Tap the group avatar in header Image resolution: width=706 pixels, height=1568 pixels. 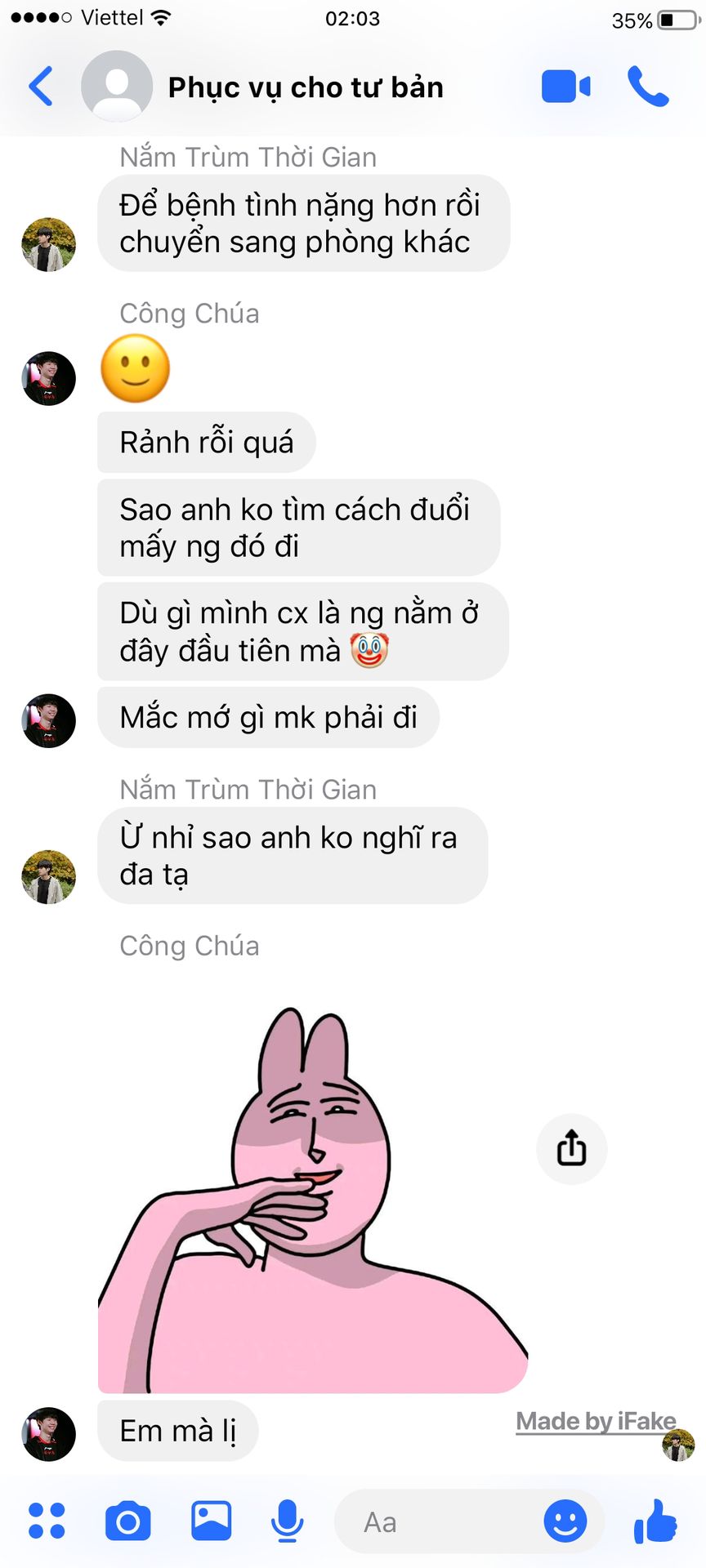[117, 86]
